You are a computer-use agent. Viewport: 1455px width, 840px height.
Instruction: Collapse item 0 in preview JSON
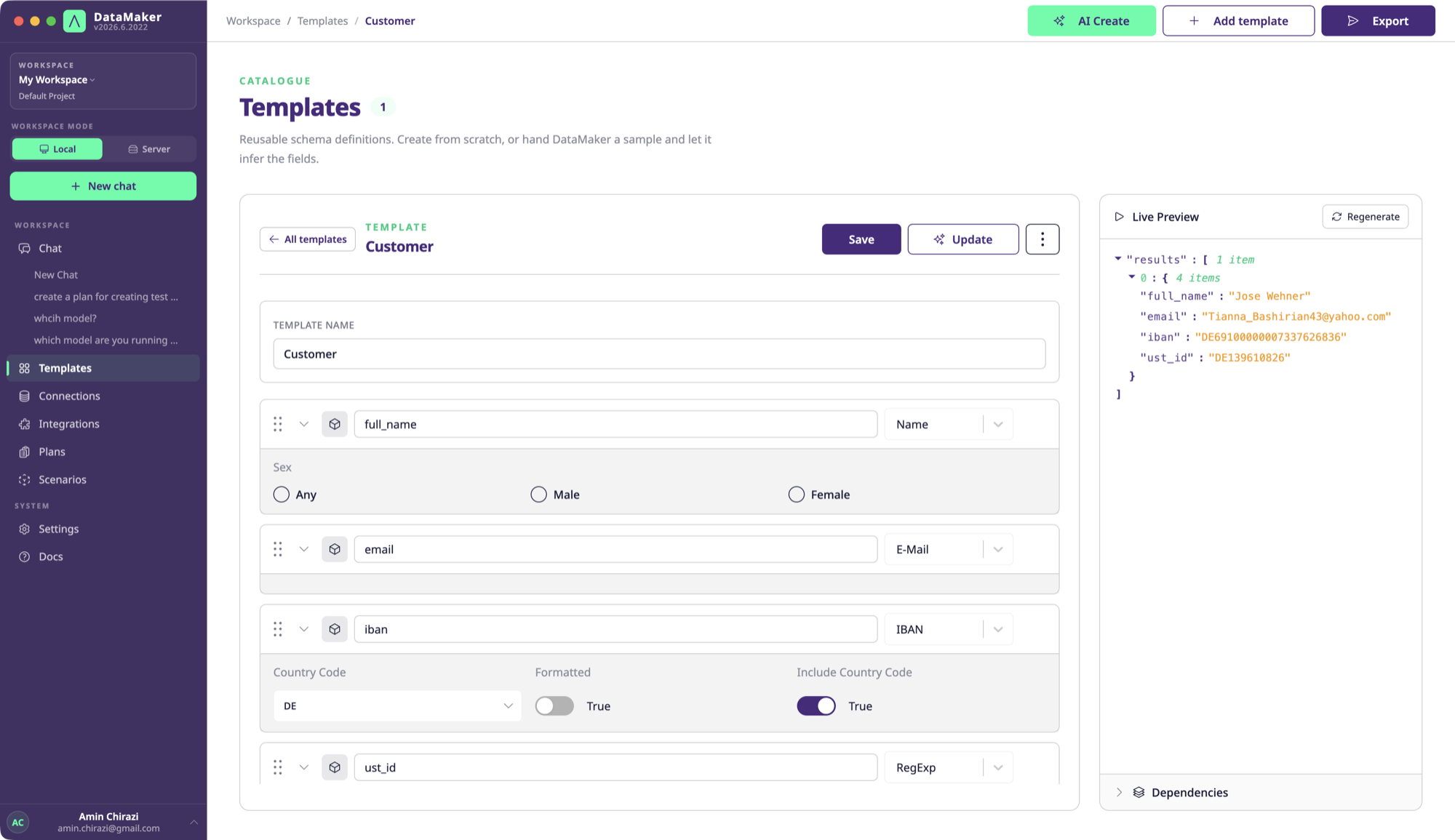click(1132, 277)
